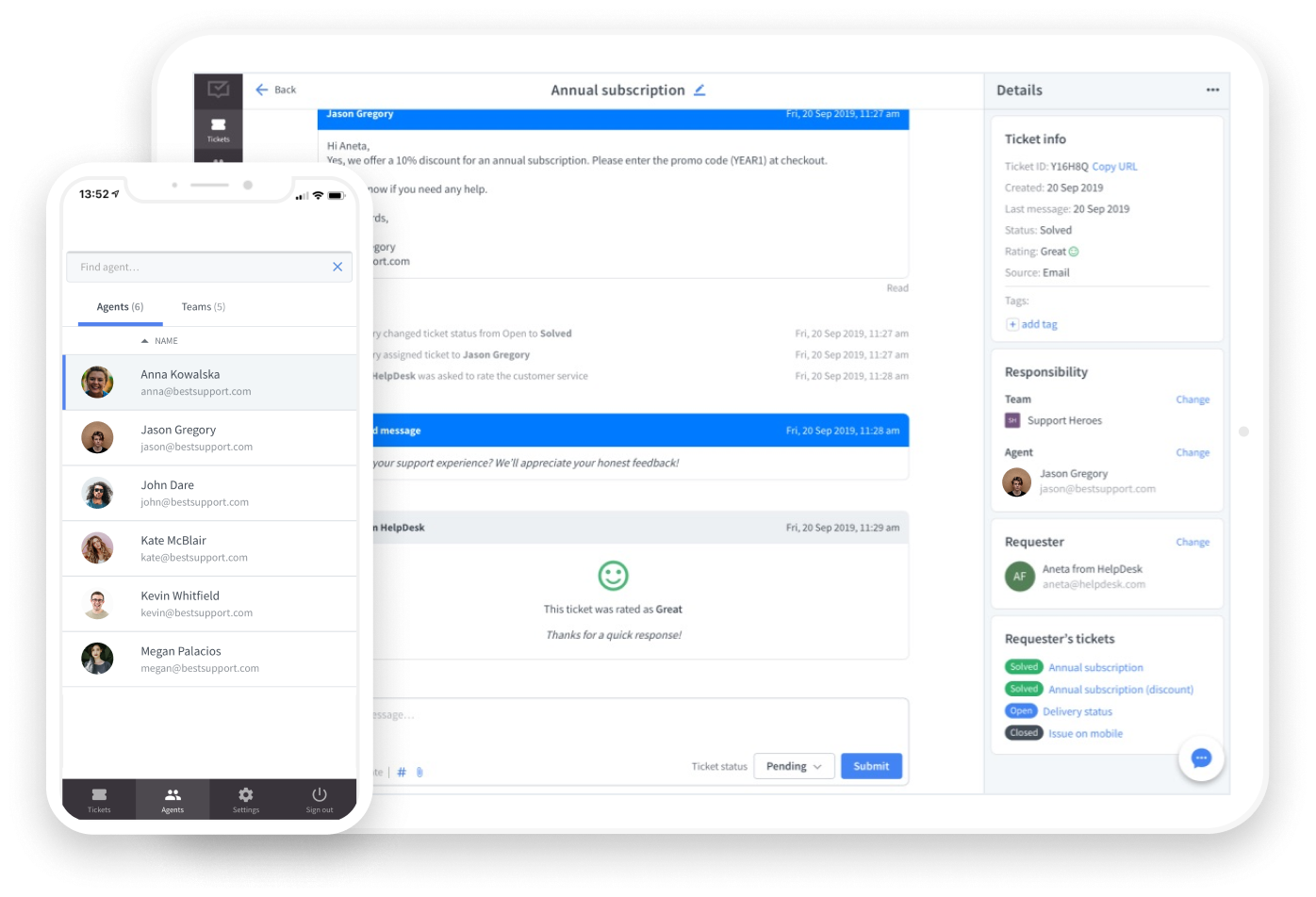Open mobile Settings via gear icon
The height and width of the screenshot is (897, 1316).
tap(245, 798)
